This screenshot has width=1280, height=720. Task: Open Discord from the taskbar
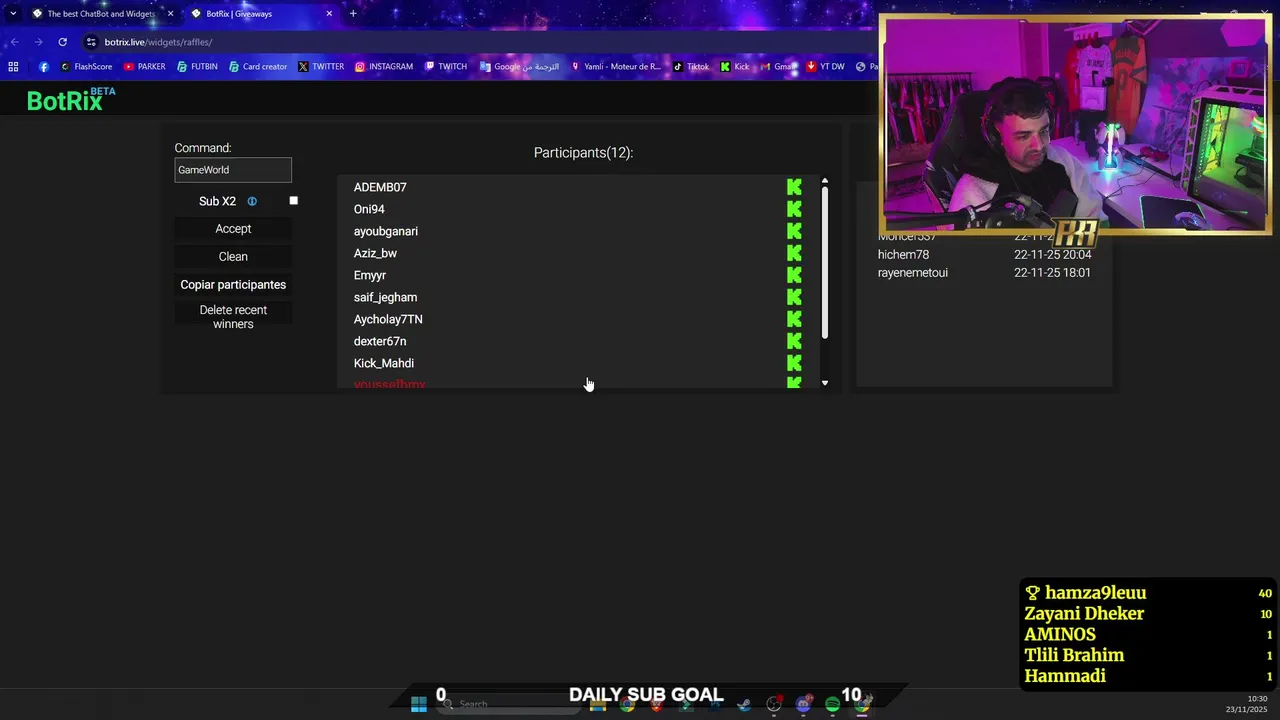(803, 704)
